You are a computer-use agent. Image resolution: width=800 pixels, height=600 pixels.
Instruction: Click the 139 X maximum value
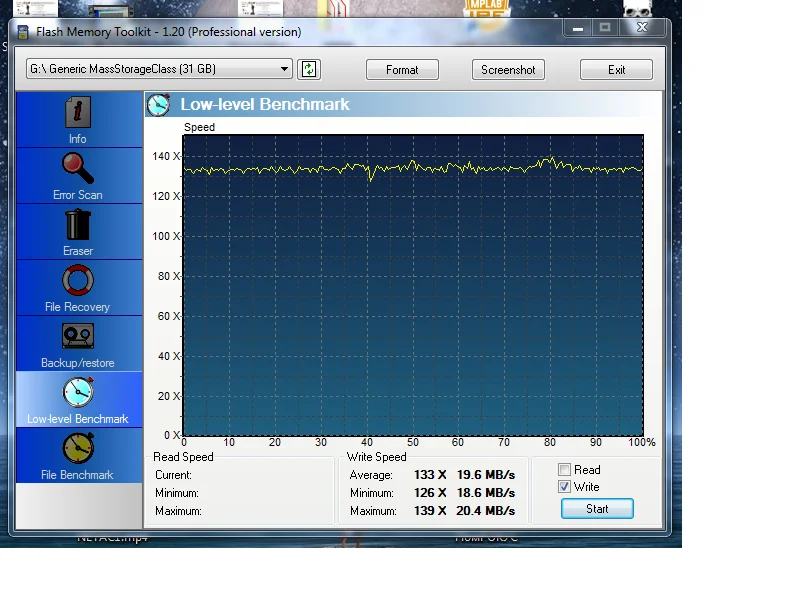[x=430, y=511]
